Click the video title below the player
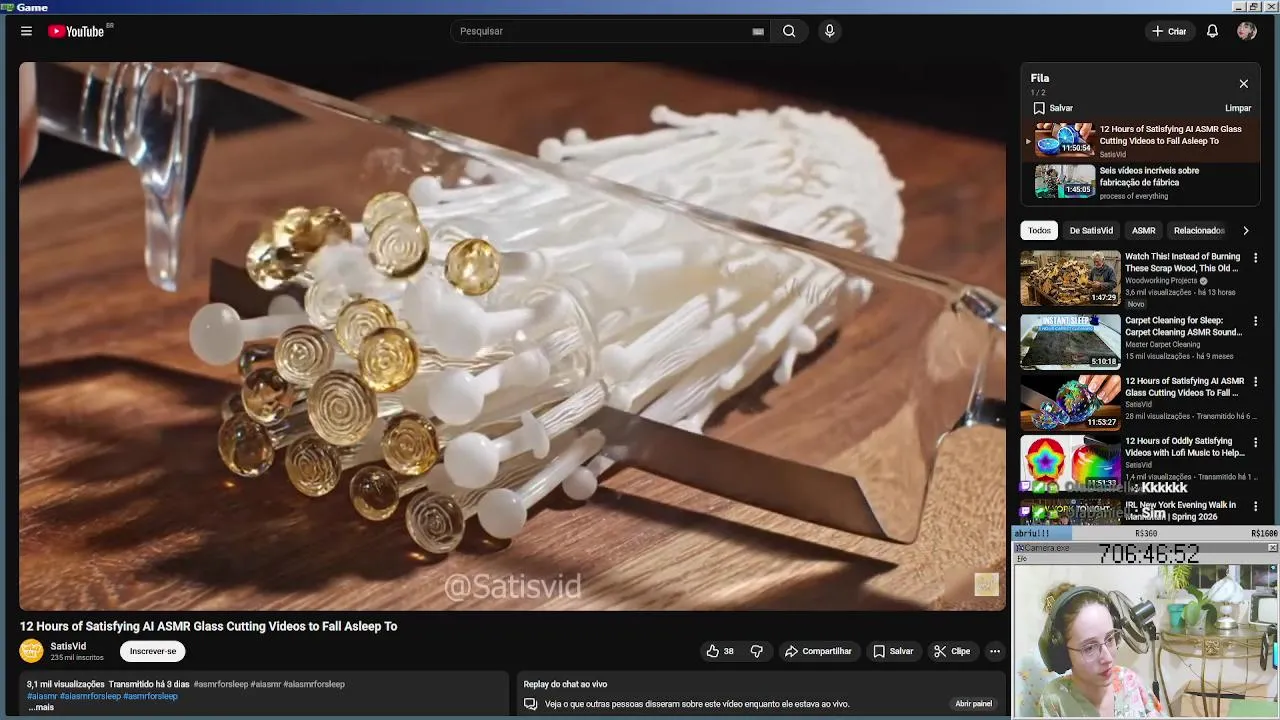 pos(208,626)
